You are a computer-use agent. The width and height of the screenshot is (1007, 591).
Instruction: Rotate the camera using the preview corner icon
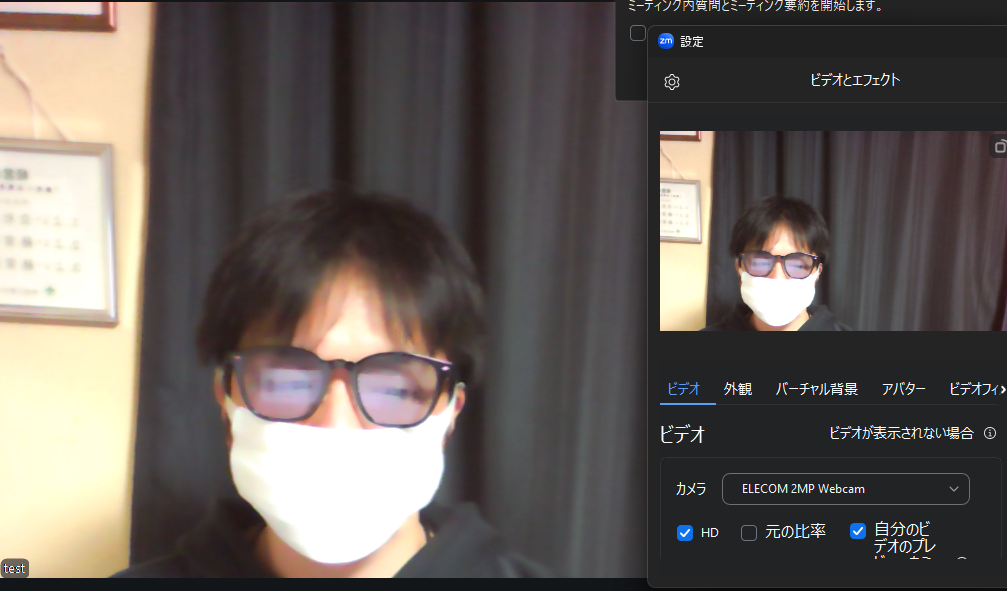[x=998, y=147]
